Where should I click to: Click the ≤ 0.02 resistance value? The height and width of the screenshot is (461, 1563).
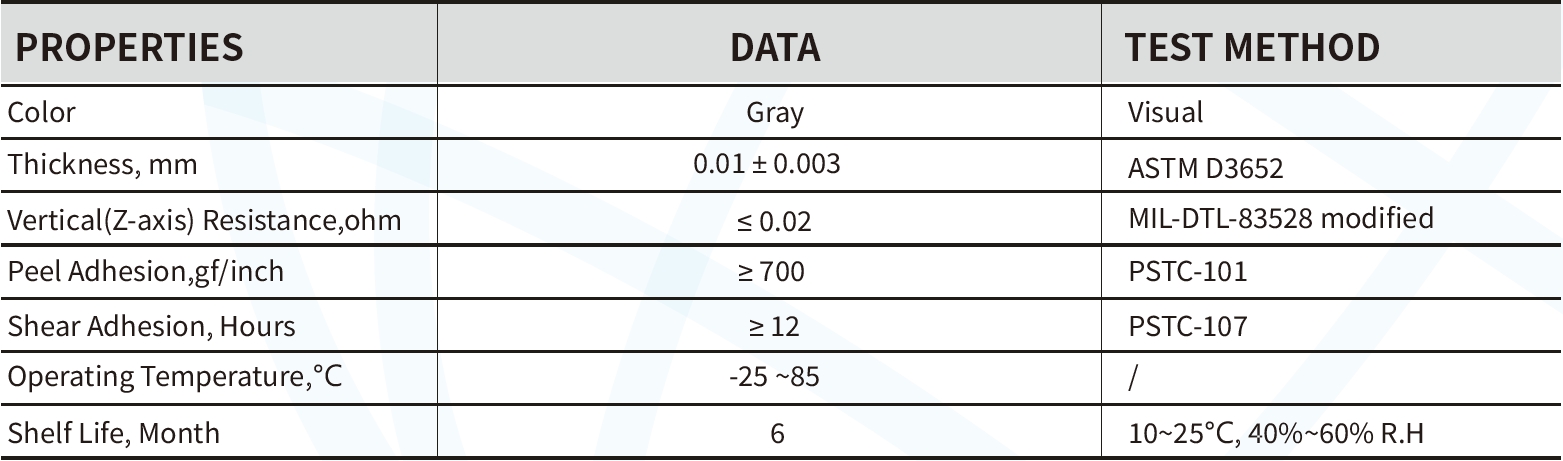774,220
